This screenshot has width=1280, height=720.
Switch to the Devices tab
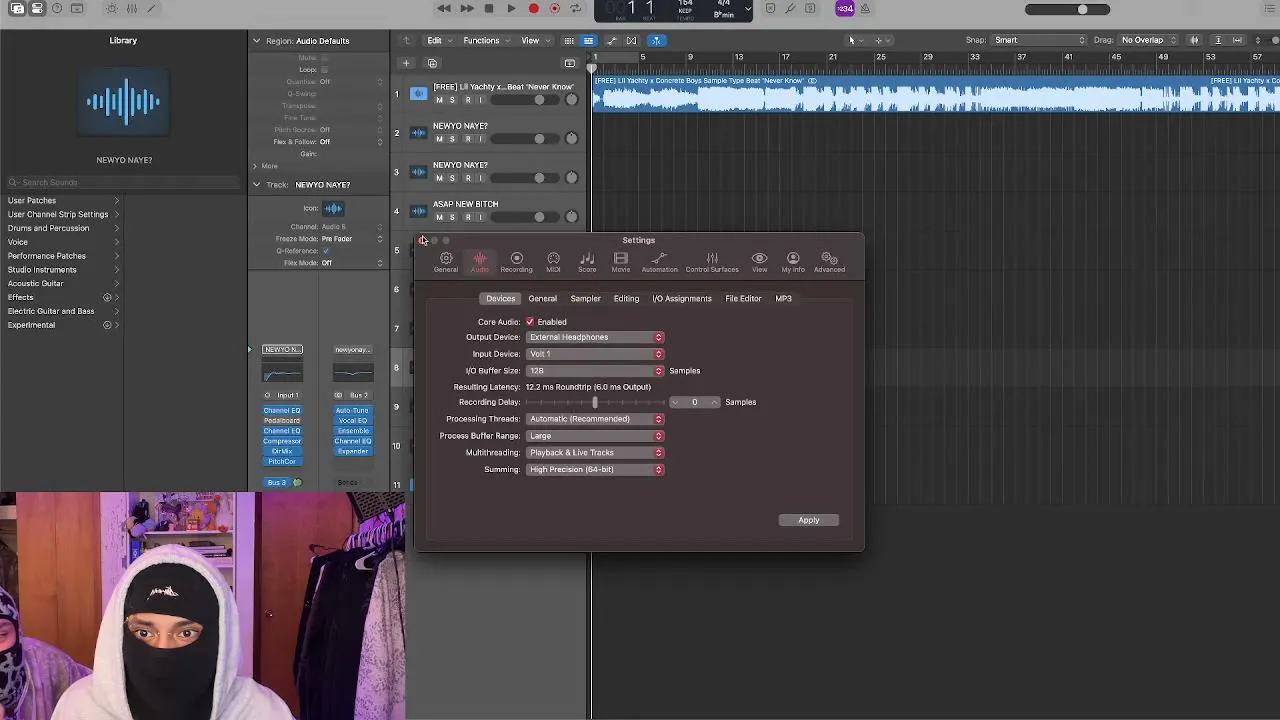pos(500,298)
